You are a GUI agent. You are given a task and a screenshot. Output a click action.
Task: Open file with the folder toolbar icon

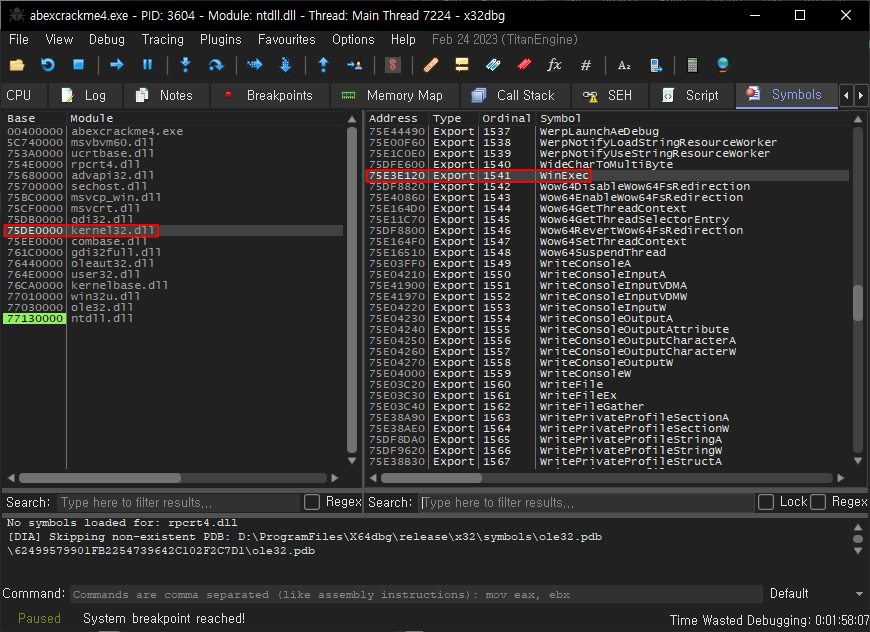(17, 65)
